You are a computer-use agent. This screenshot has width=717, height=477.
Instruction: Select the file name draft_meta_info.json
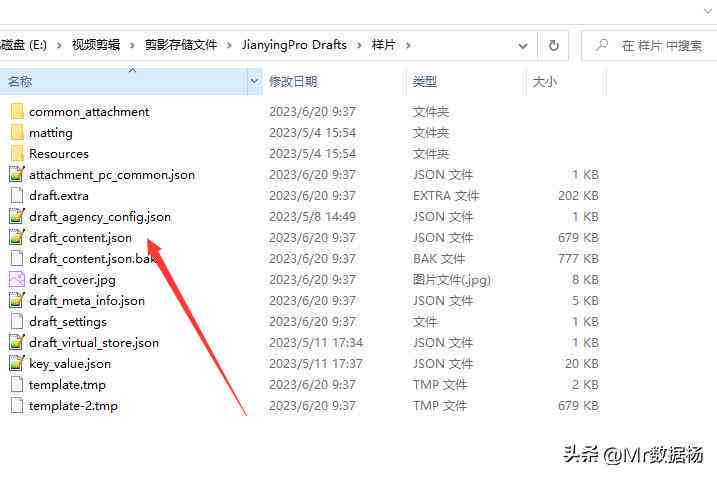pos(87,301)
